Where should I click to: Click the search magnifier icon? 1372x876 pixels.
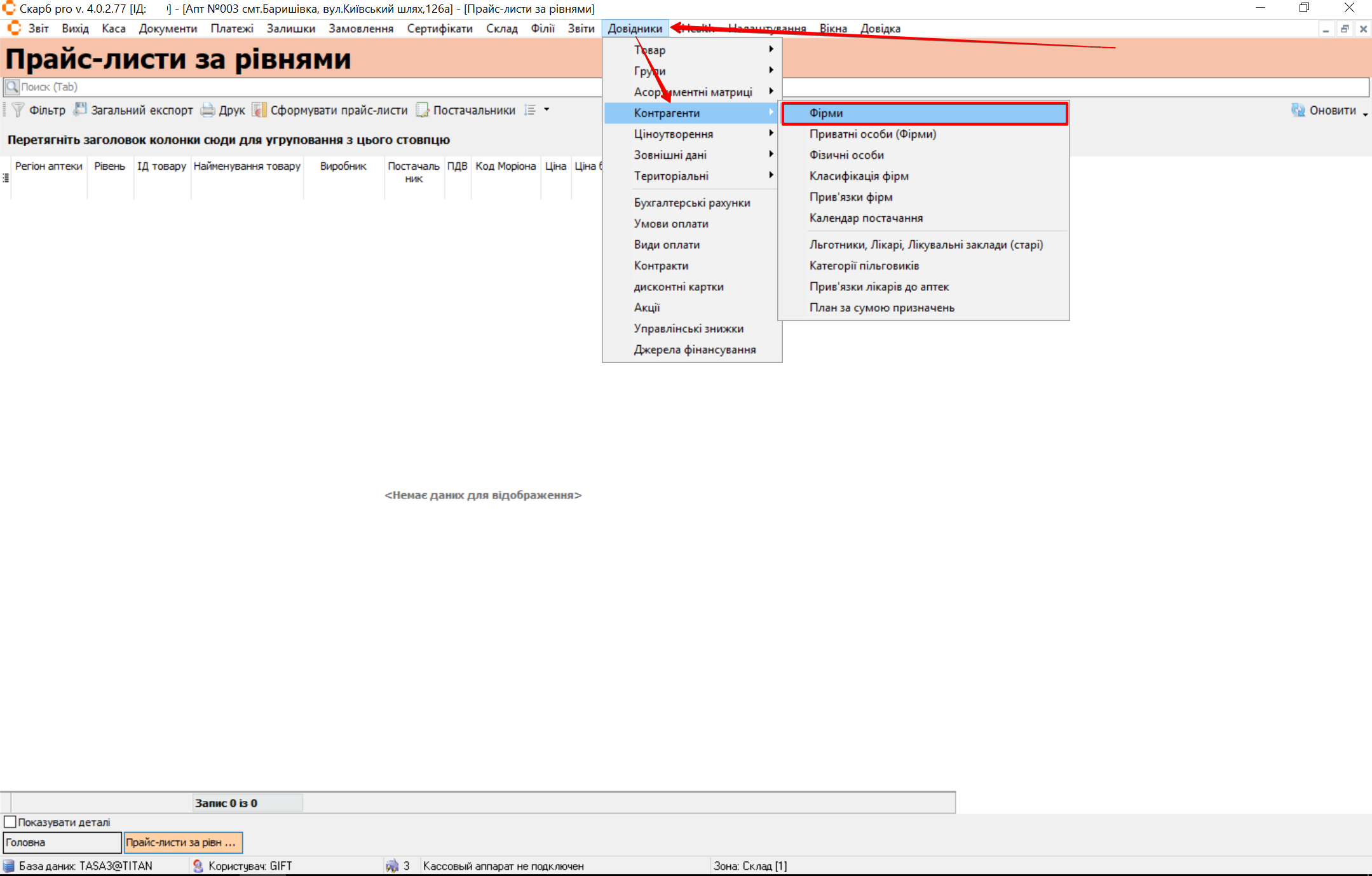(x=12, y=86)
